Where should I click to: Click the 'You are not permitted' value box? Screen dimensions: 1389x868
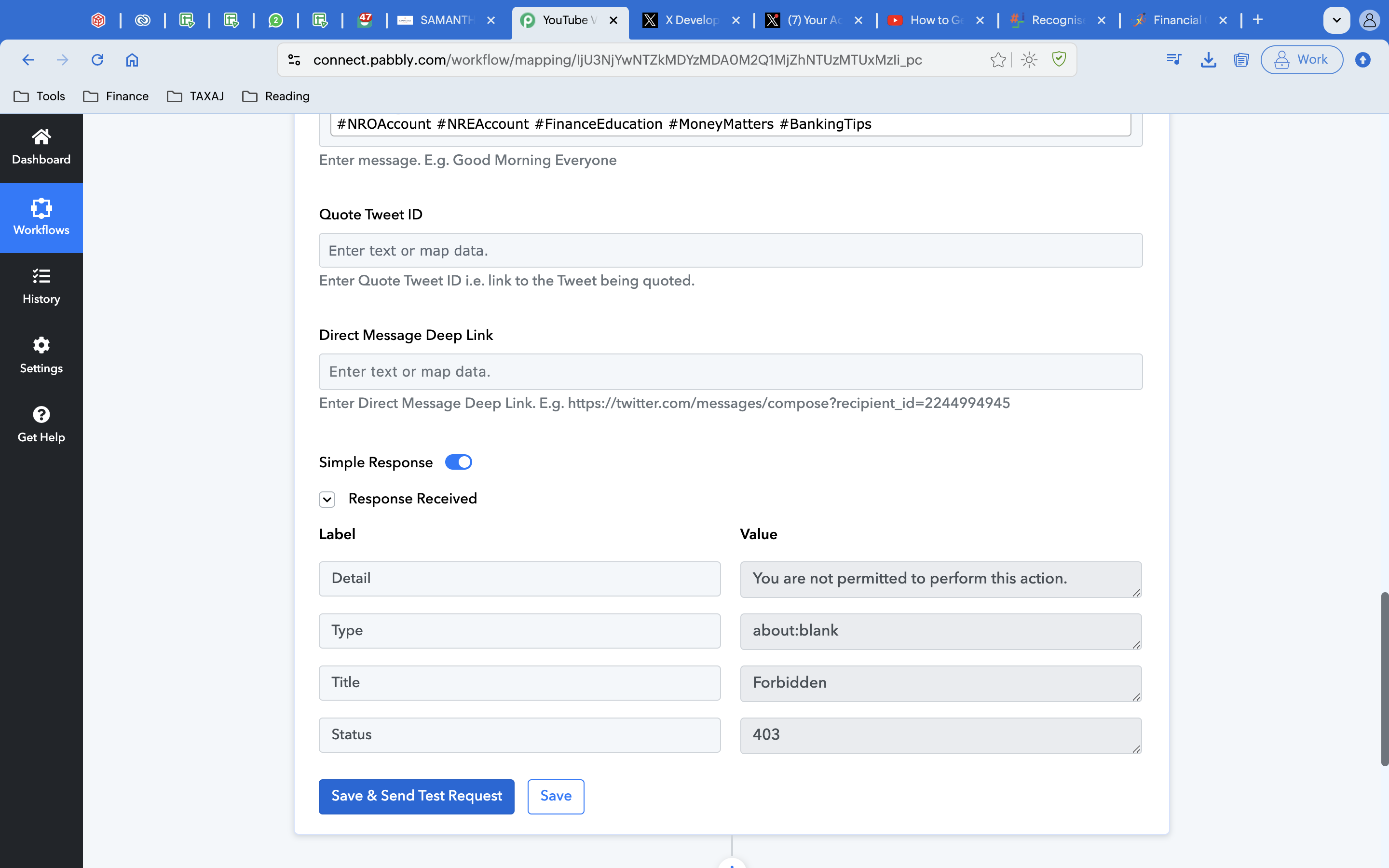point(941,579)
